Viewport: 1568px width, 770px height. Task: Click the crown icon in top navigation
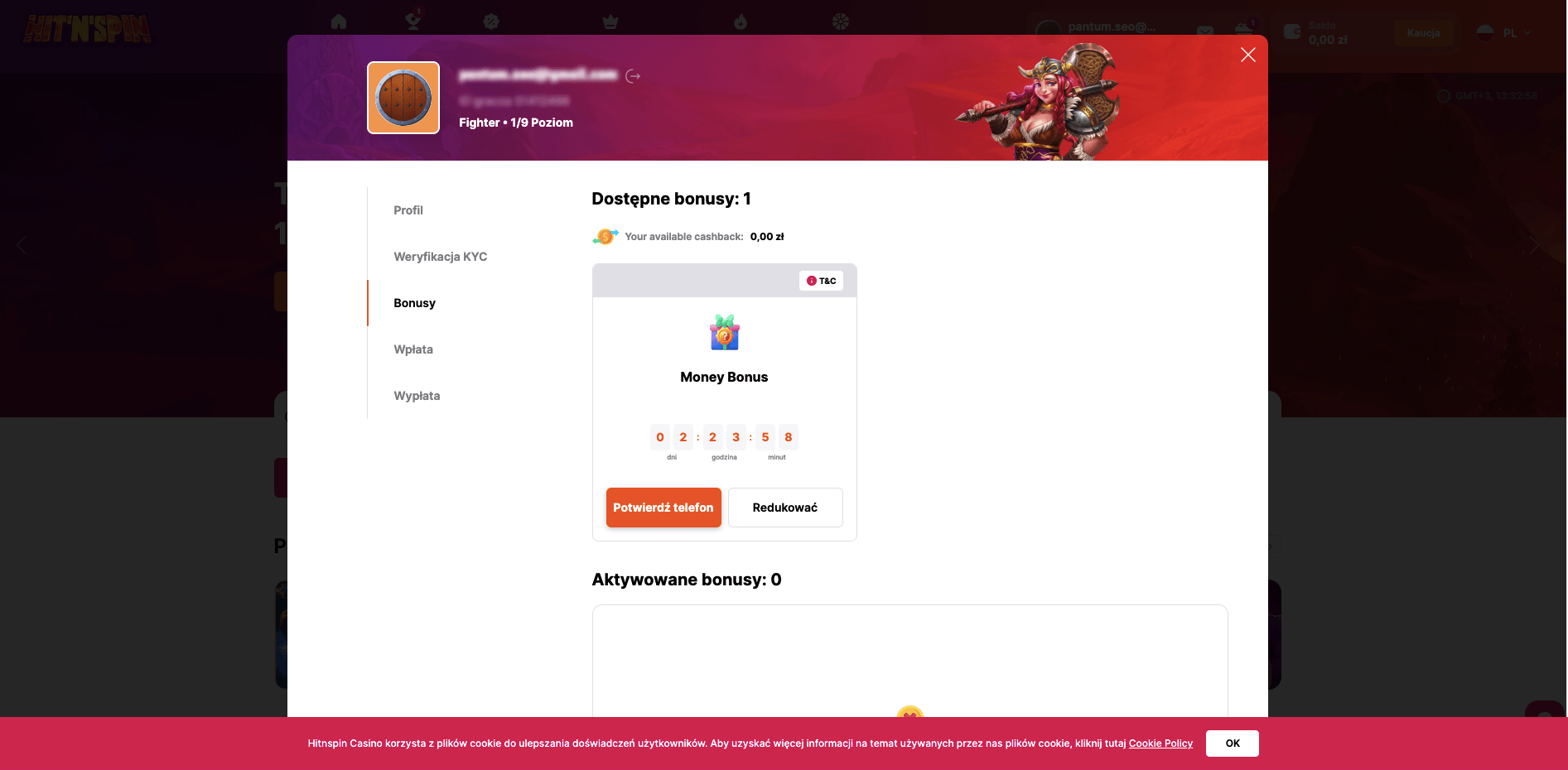click(610, 22)
